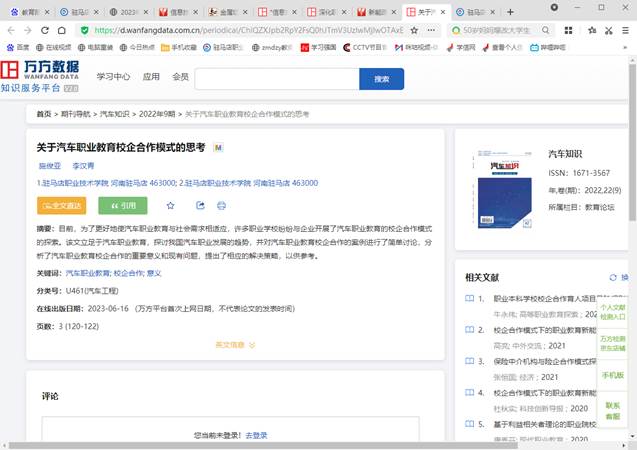
Task: Print the article using the printer icon
Action: coord(221,206)
